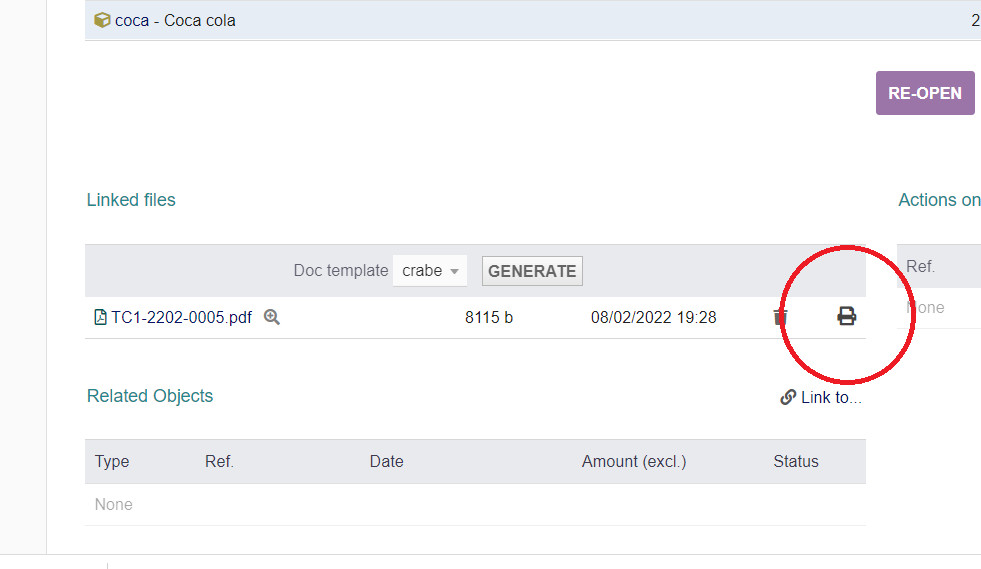Click the Related Objects section title
The height and width of the screenshot is (569, 981).
(x=150, y=396)
